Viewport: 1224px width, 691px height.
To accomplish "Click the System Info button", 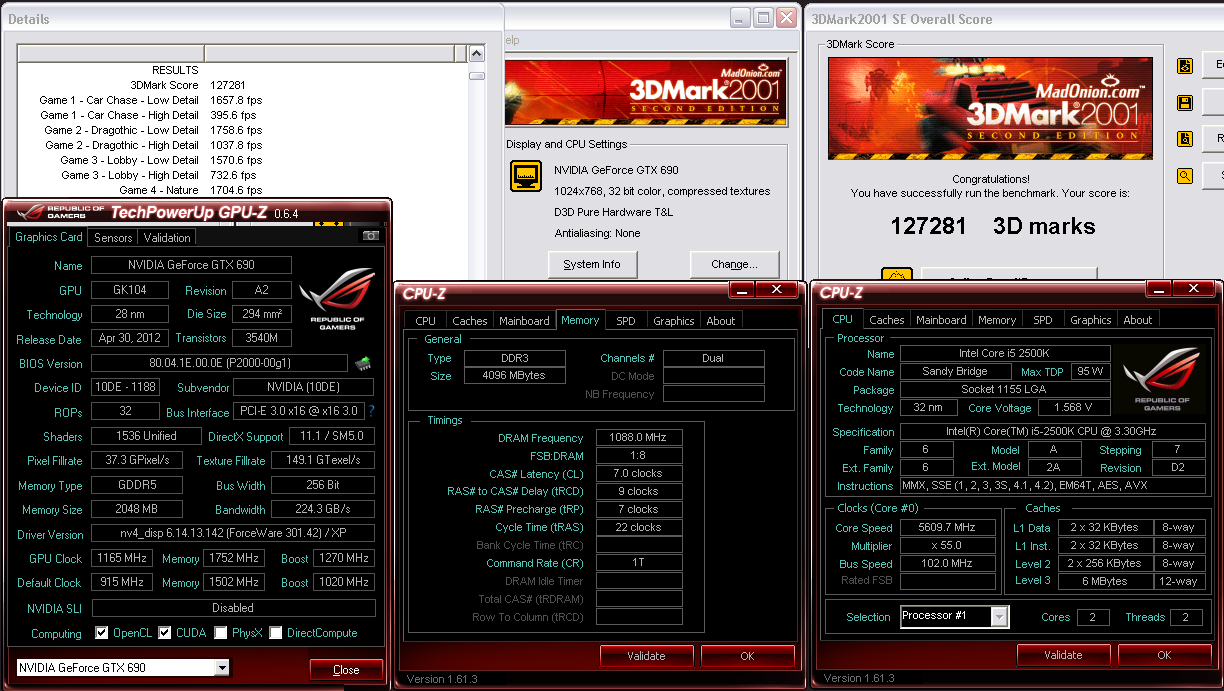I will click(x=592, y=264).
